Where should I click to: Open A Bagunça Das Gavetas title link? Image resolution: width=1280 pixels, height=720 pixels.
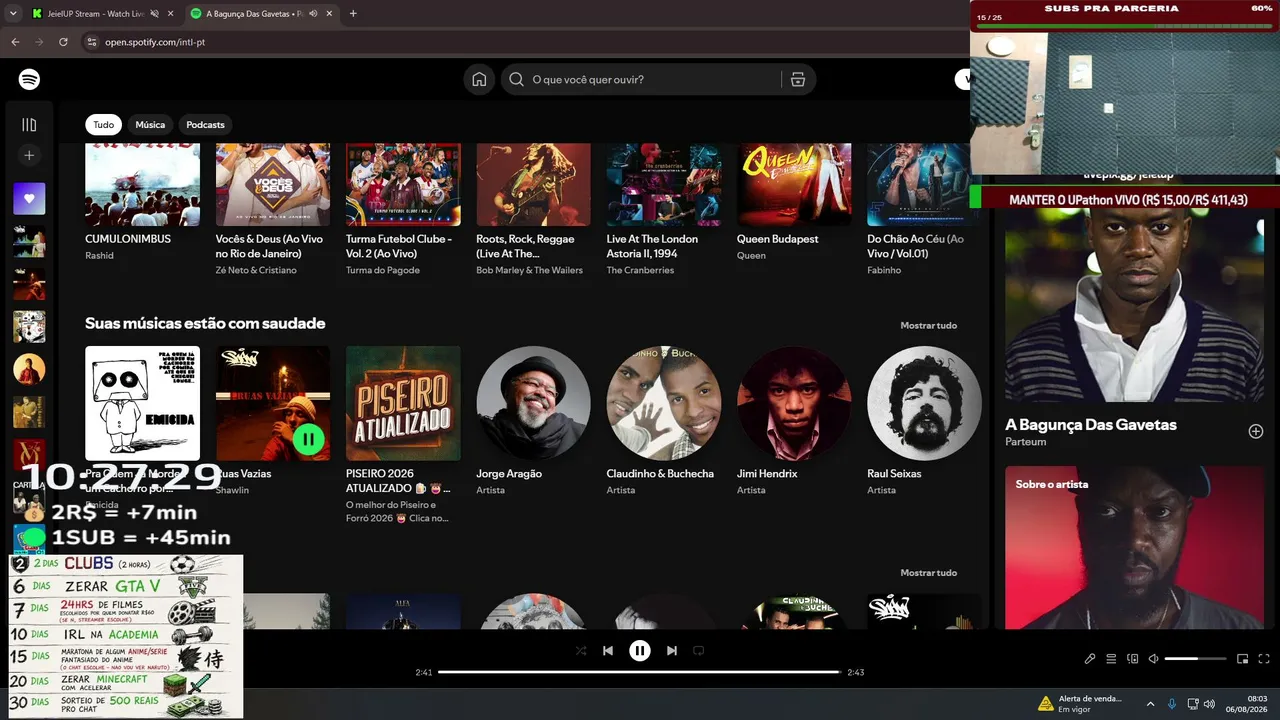click(1091, 425)
